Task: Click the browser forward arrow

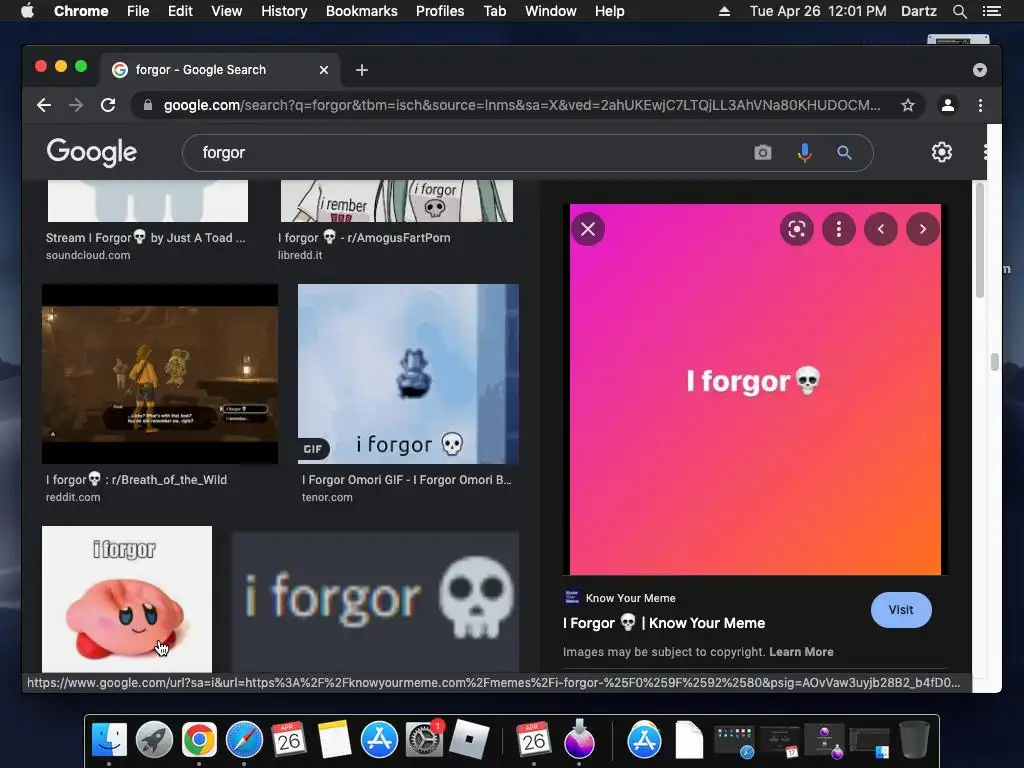Action: click(x=76, y=105)
